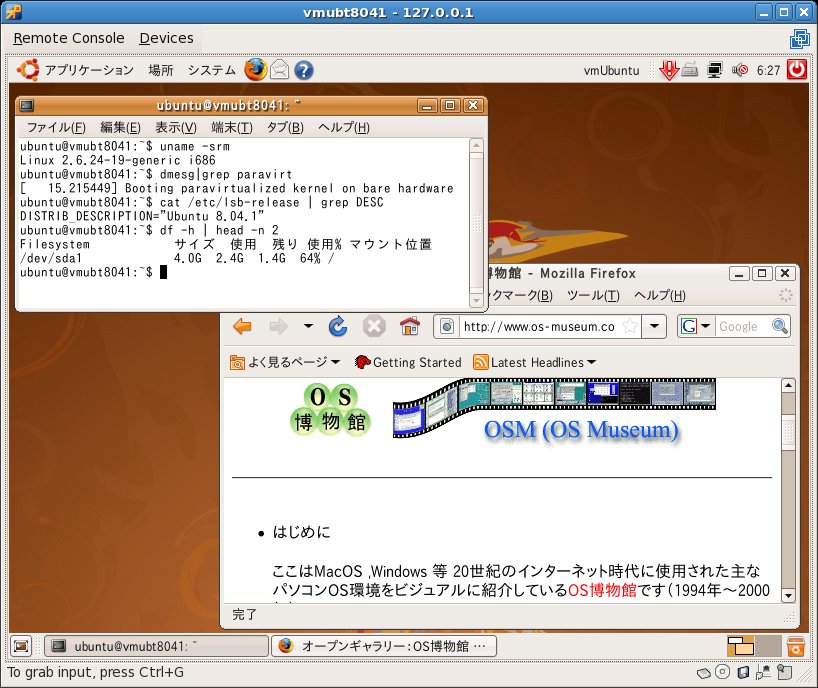Click the muted volume icon

pos(740,70)
